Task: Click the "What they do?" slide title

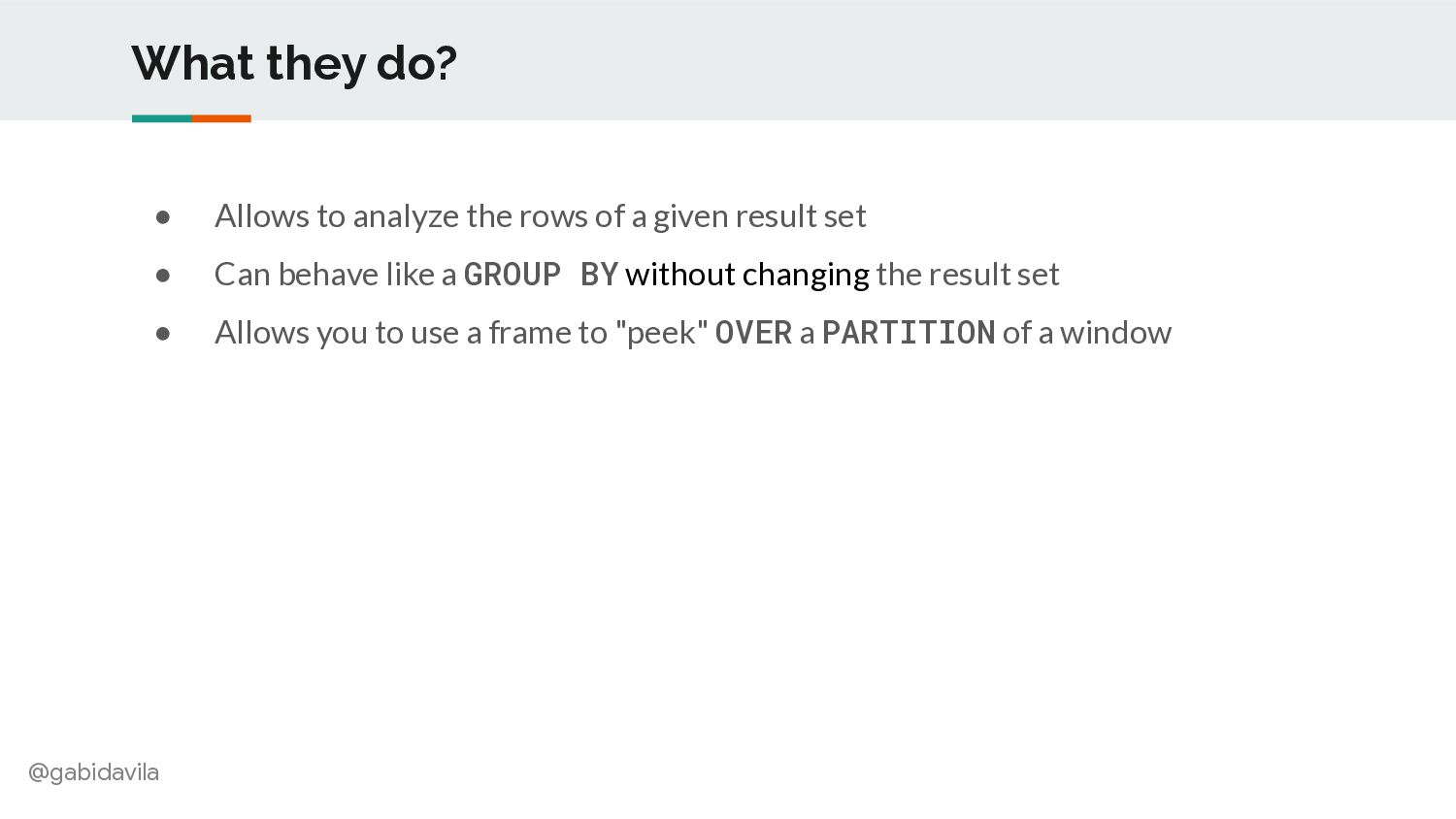Action: [294, 64]
